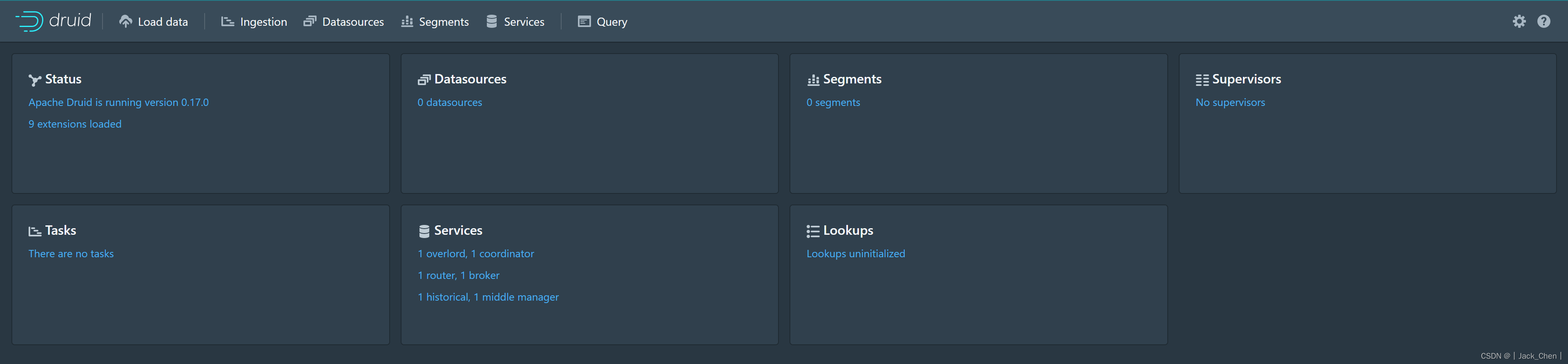The width and height of the screenshot is (1568, 364).
Task: Click the Ingestion gantt chart icon in navbar
Action: click(228, 21)
